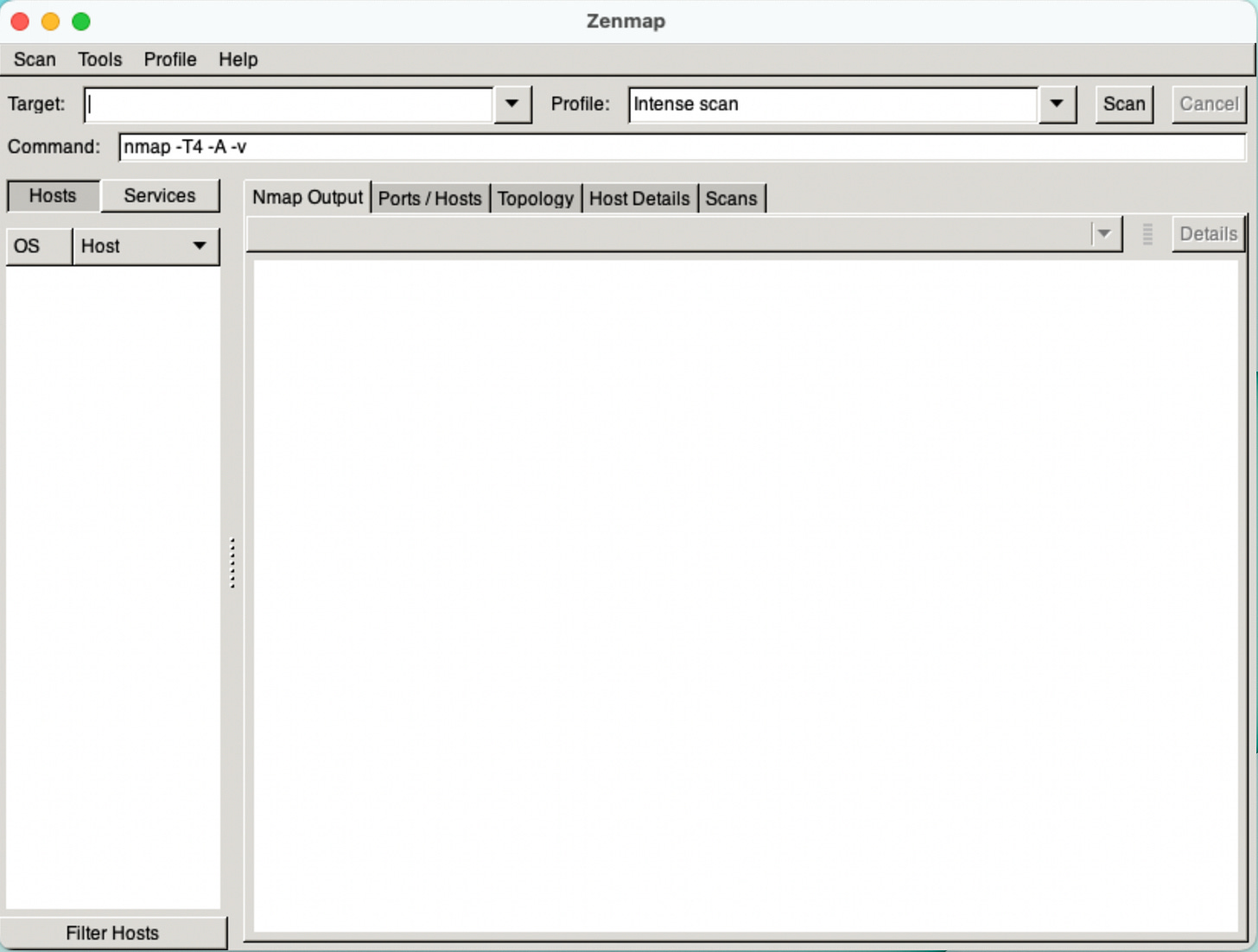Expand the Profile dropdown arrow

click(x=1057, y=105)
